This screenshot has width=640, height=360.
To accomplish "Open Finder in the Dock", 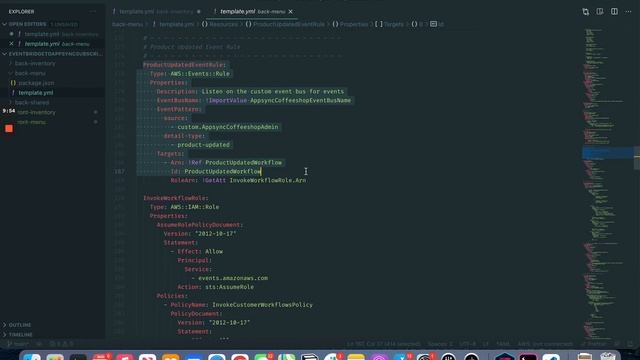I will pyautogui.click(x=32, y=357).
